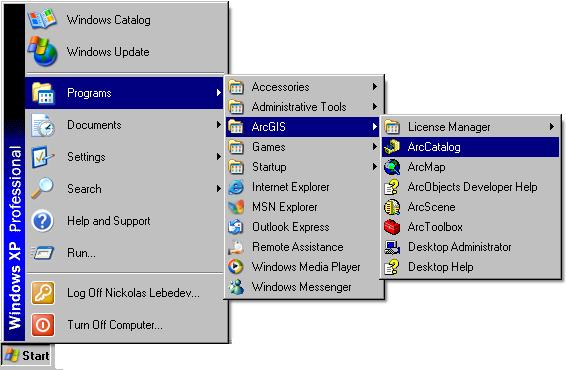This screenshot has height=370, width=566.
Task: Expand the Accessories submenu arrow
Action: (375, 87)
